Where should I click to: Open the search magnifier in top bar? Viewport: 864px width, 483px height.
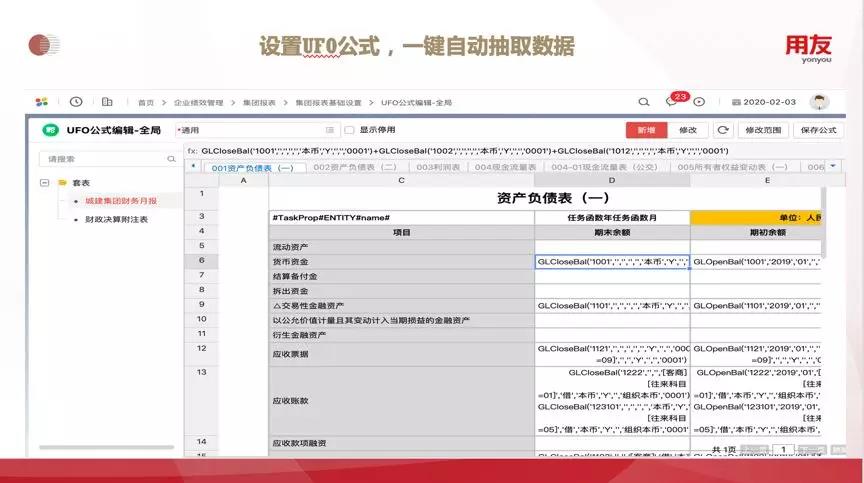coord(644,102)
